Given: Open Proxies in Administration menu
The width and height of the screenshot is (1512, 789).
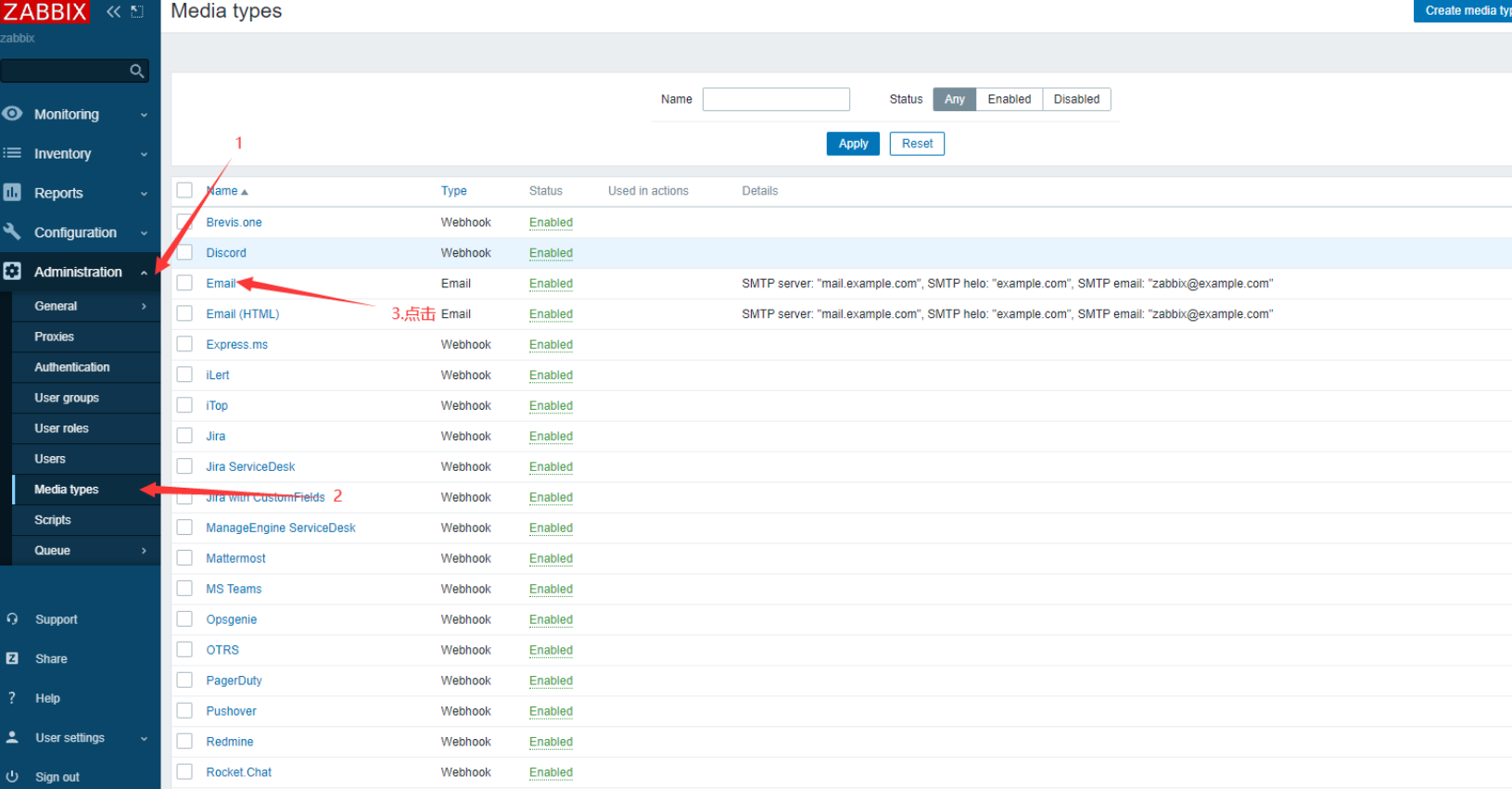Looking at the screenshot, I should point(54,337).
